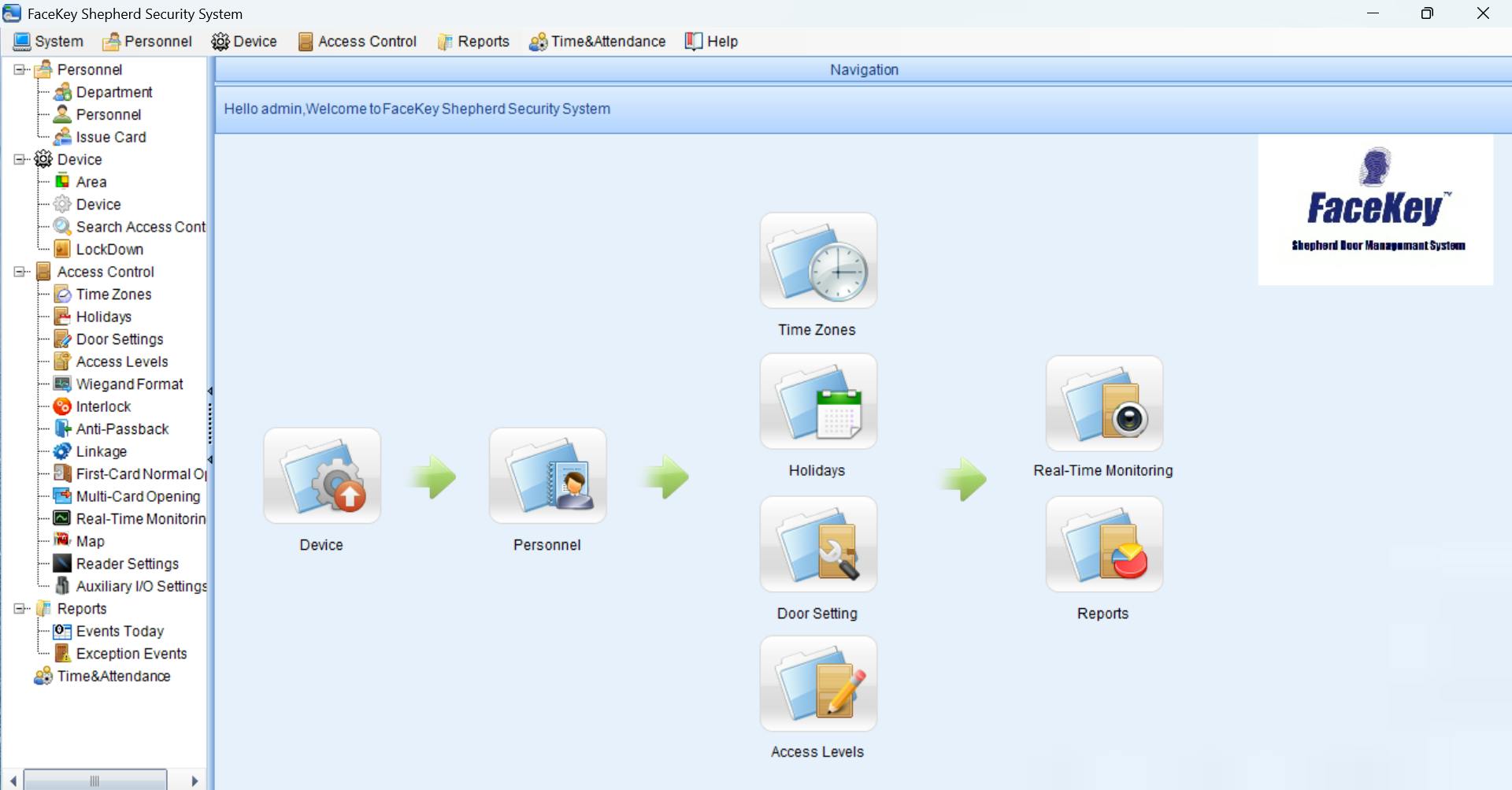1512x790 pixels.
Task: Select Holidays in the sidebar tree
Action: tap(104, 317)
